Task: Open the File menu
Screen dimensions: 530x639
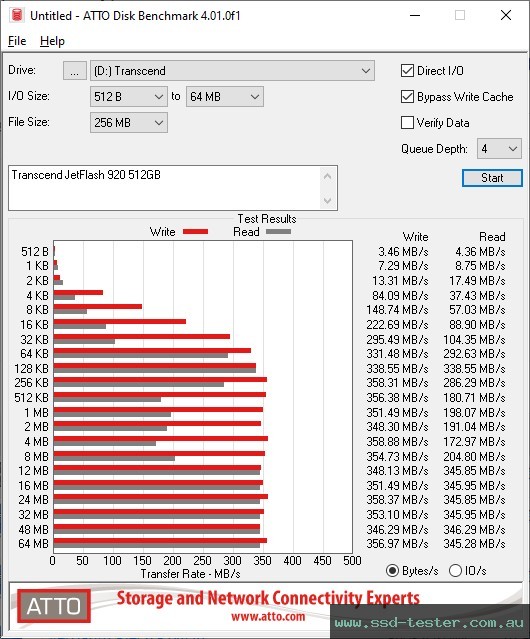Action: (x=17, y=41)
